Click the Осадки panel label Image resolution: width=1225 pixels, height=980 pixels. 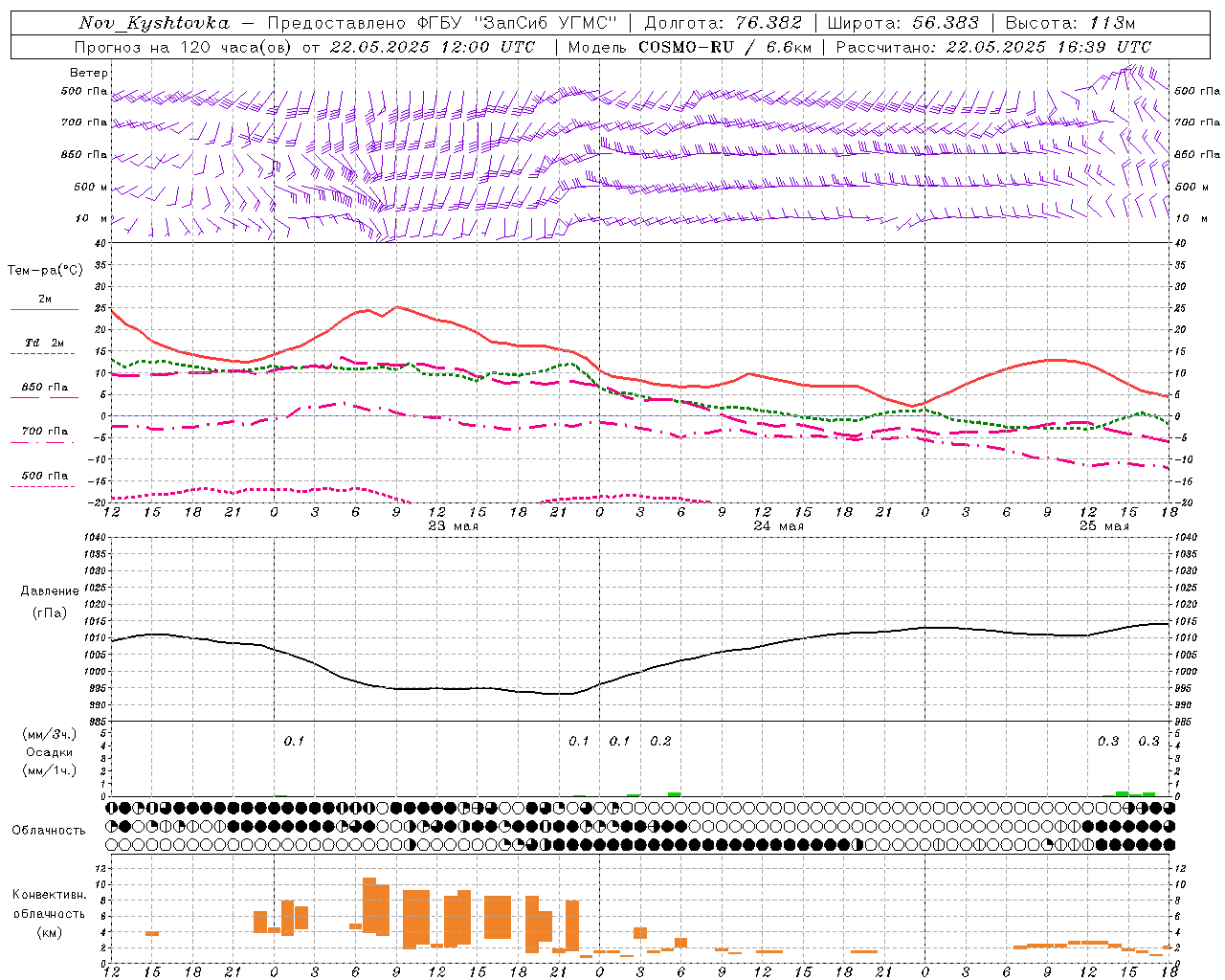50,752
